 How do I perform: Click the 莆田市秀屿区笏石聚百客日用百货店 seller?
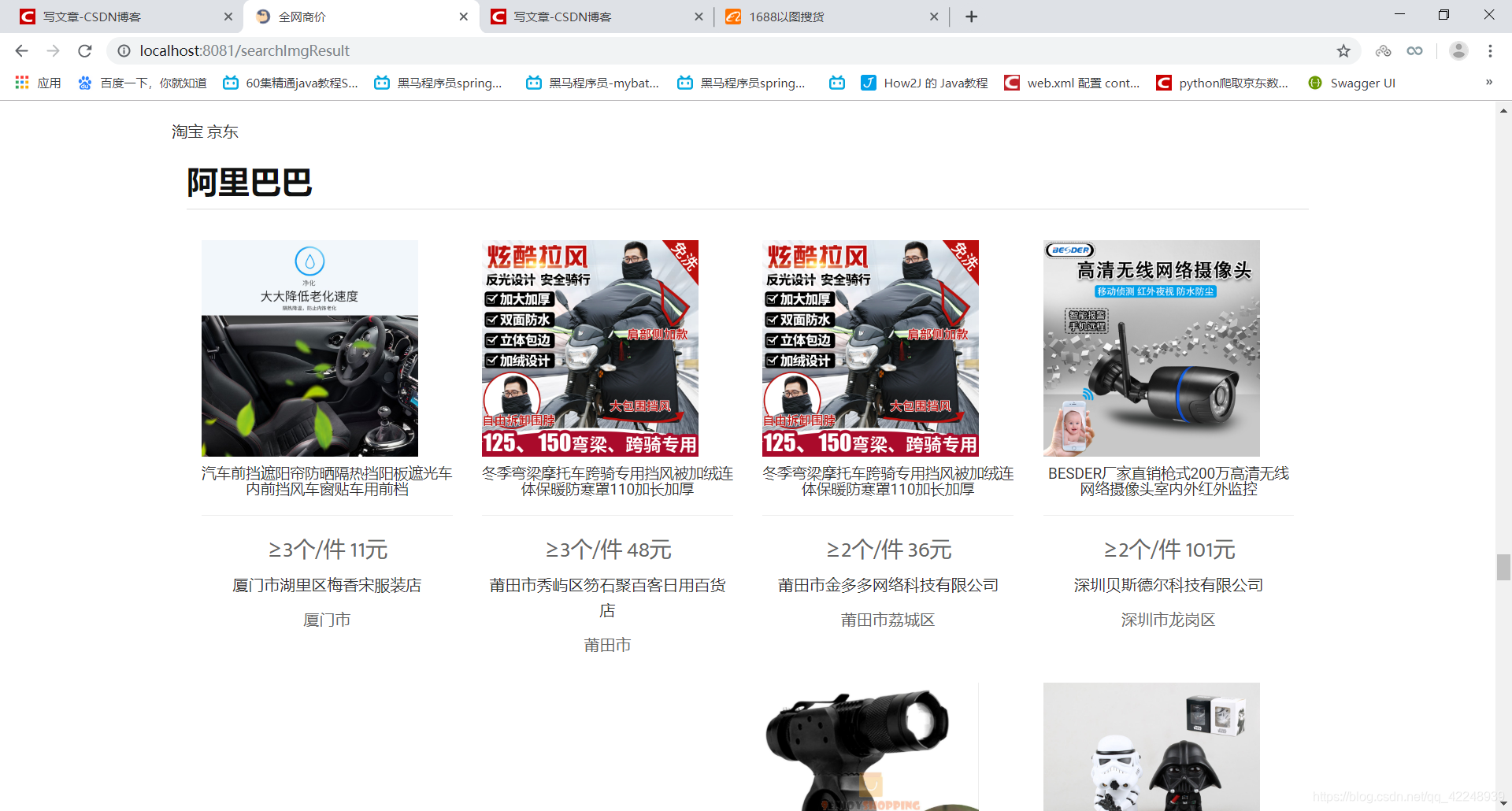[607, 598]
